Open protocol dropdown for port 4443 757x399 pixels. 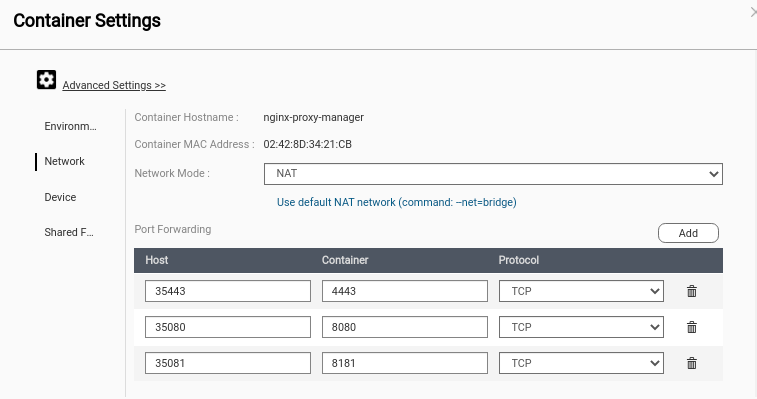point(581,291)
